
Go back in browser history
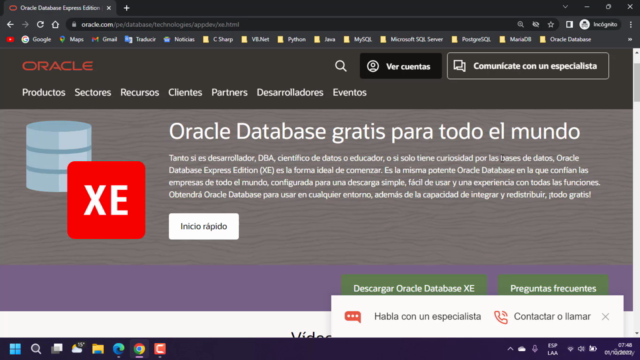(x=10, y=24)
